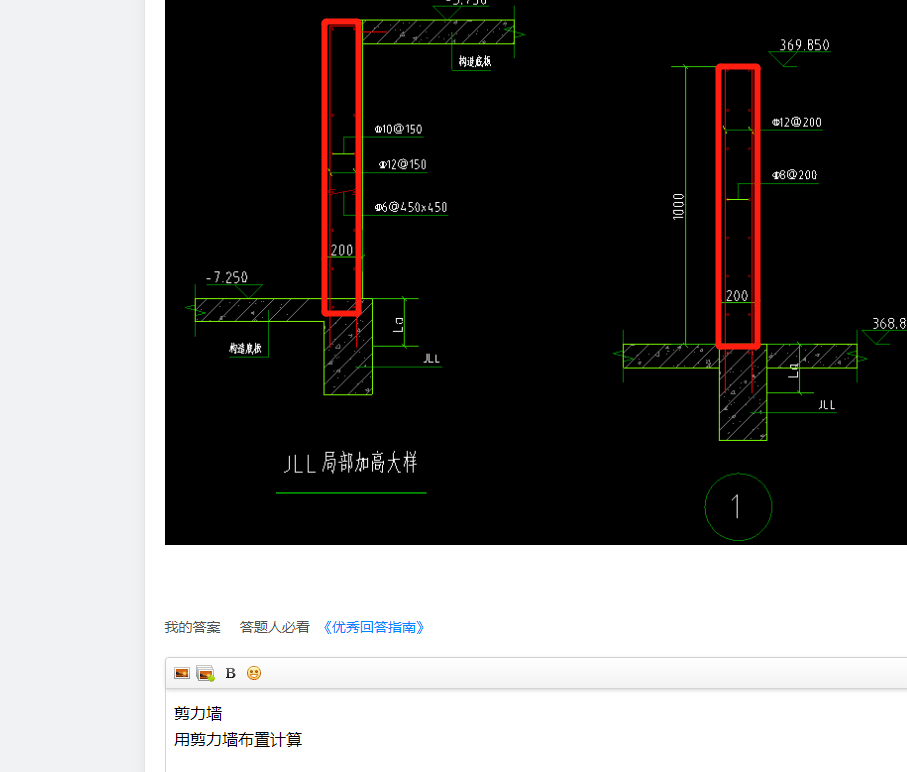Click the CAD drawing image of JLL detail
The image size is (907, 772).
[x=536, y=272]
